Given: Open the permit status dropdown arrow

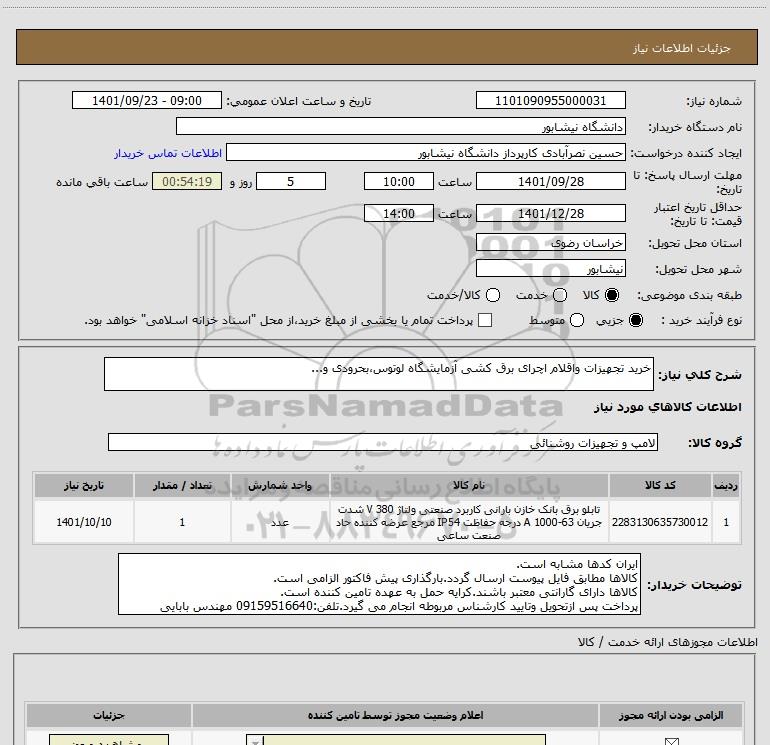Looking at the screenshot, I should point(255,741).
